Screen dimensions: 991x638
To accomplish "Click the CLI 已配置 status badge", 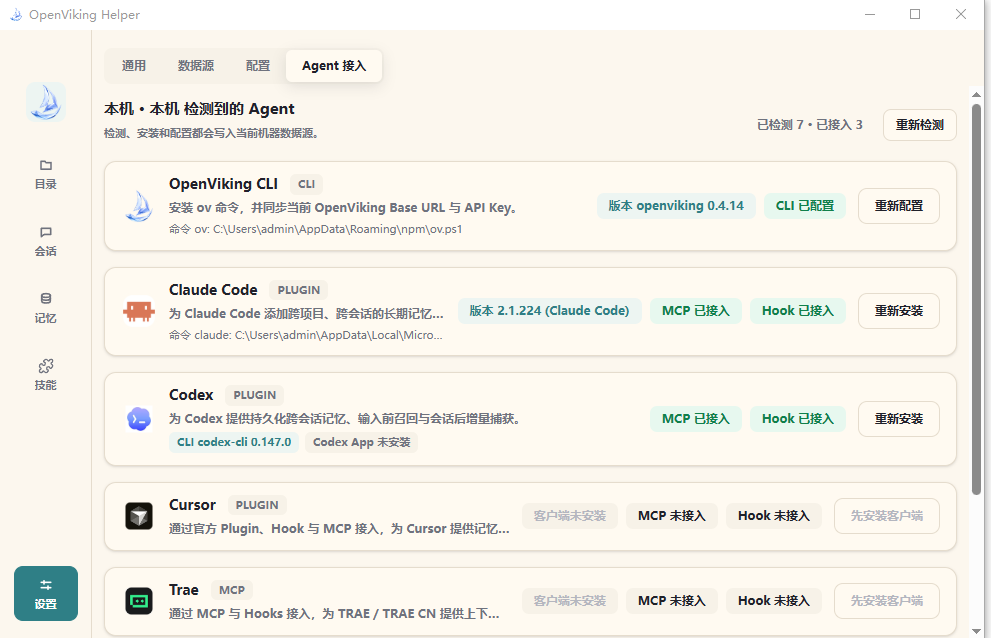I will click(805, 206).
